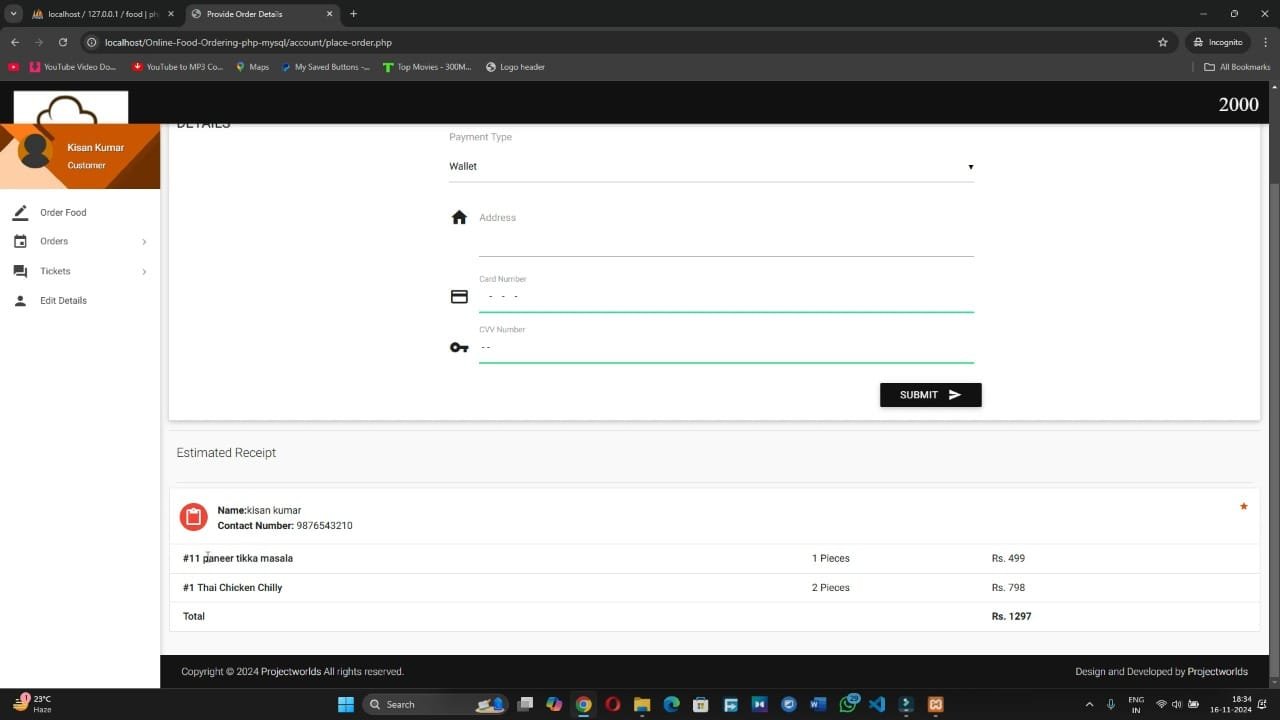1280x720 pixels.
Task: Click the Orders calendar icon in sidebar
Action: [20, 241]
